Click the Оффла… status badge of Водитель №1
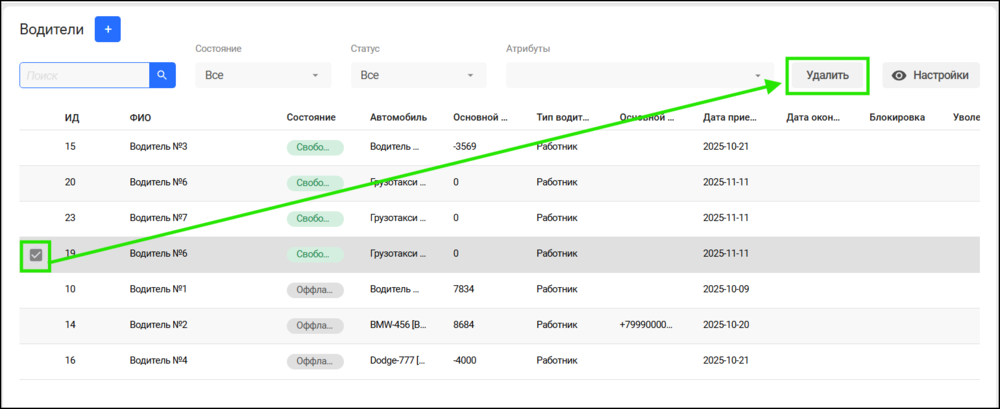 click(315, 291)
